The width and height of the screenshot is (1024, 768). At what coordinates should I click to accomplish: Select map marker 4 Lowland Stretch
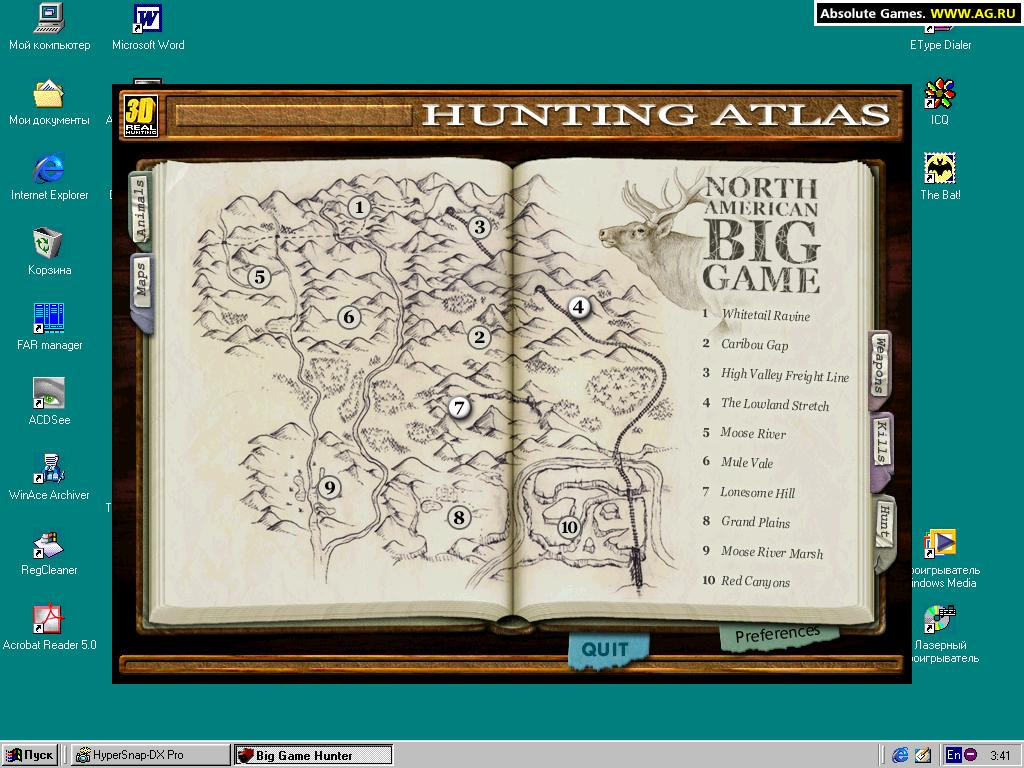579,306
